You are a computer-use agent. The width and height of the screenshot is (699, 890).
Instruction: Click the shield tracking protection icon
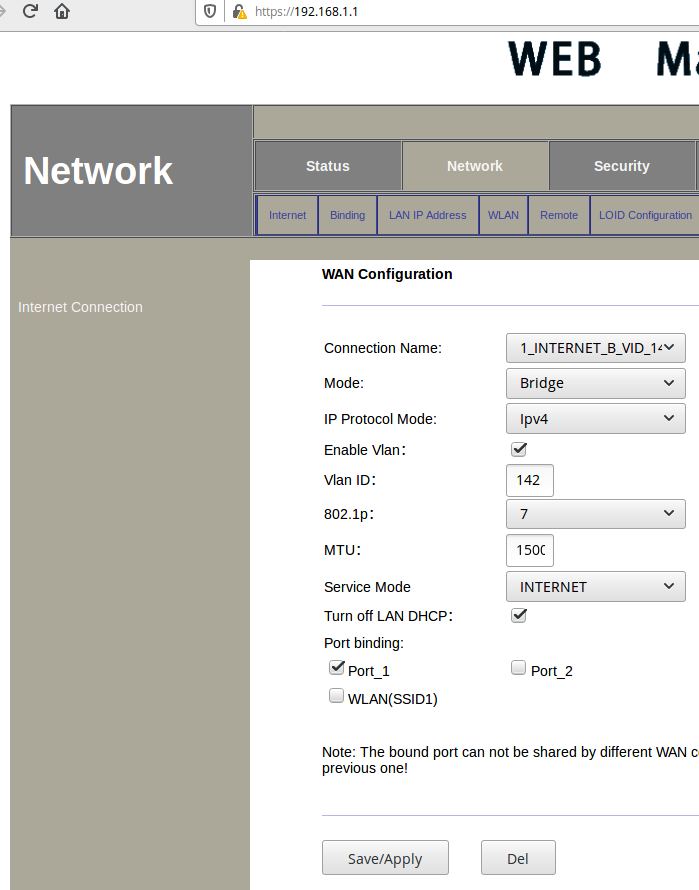pos(210,12)
